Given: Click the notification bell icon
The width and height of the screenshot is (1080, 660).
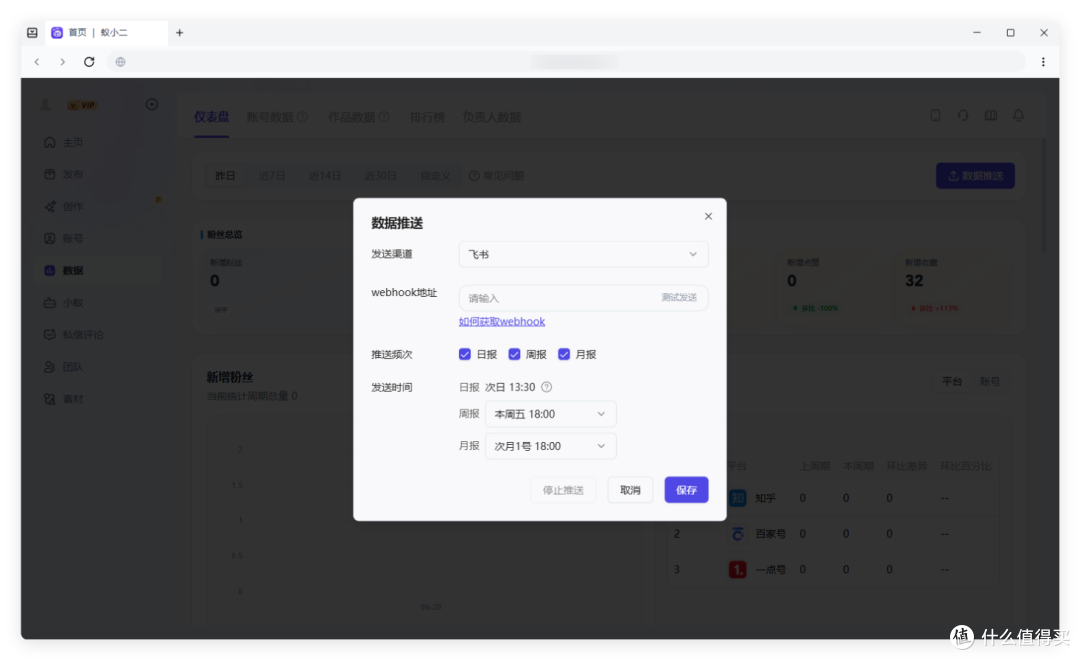Looking at the screenshot, I should pos(1018,115).
